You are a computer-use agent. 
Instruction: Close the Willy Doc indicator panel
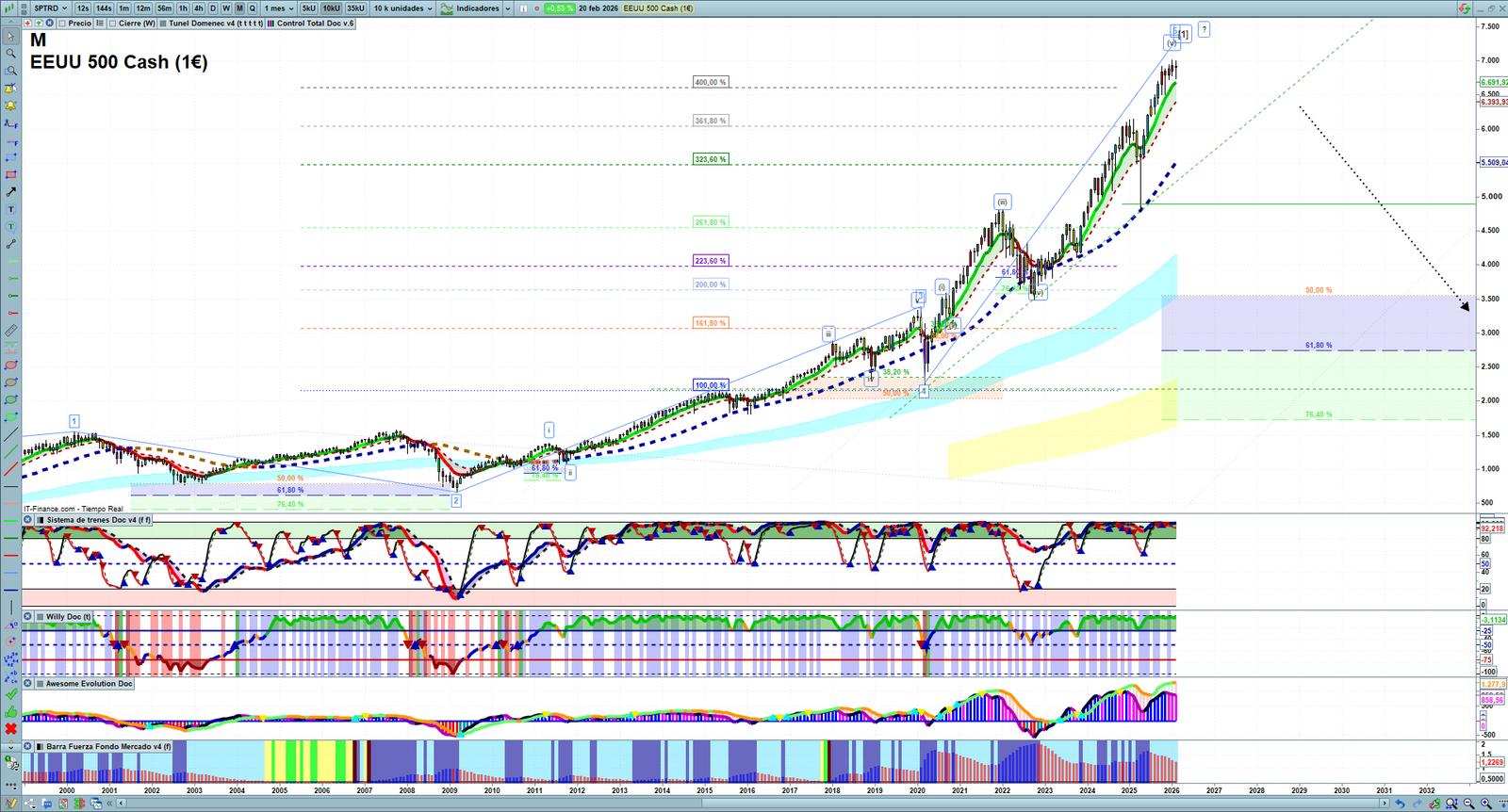pos(28,617)
